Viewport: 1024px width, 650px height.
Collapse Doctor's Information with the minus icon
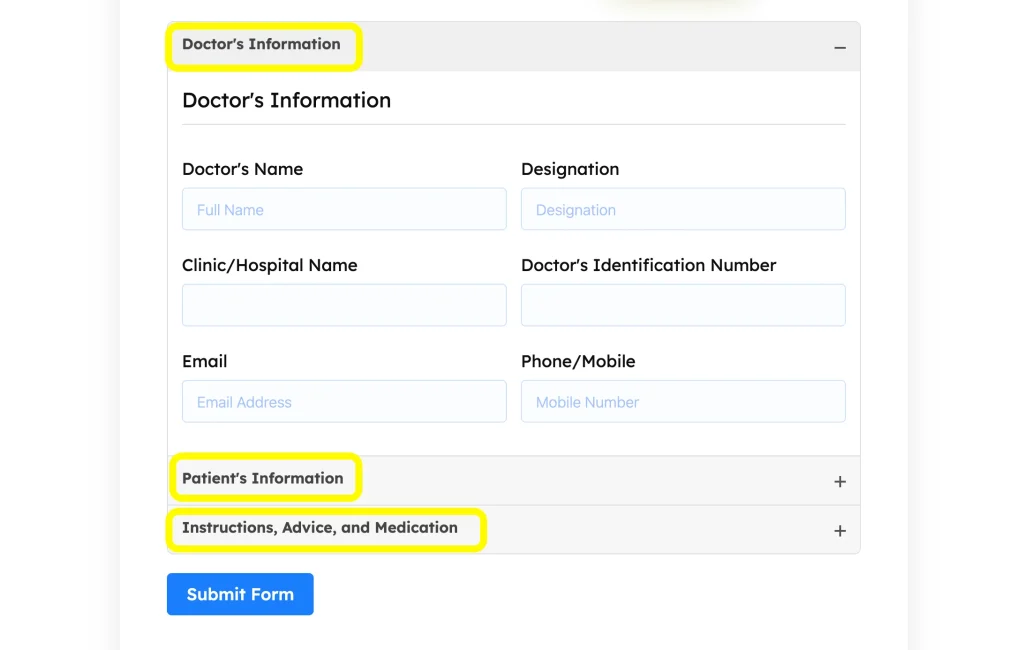click(839, 48)
